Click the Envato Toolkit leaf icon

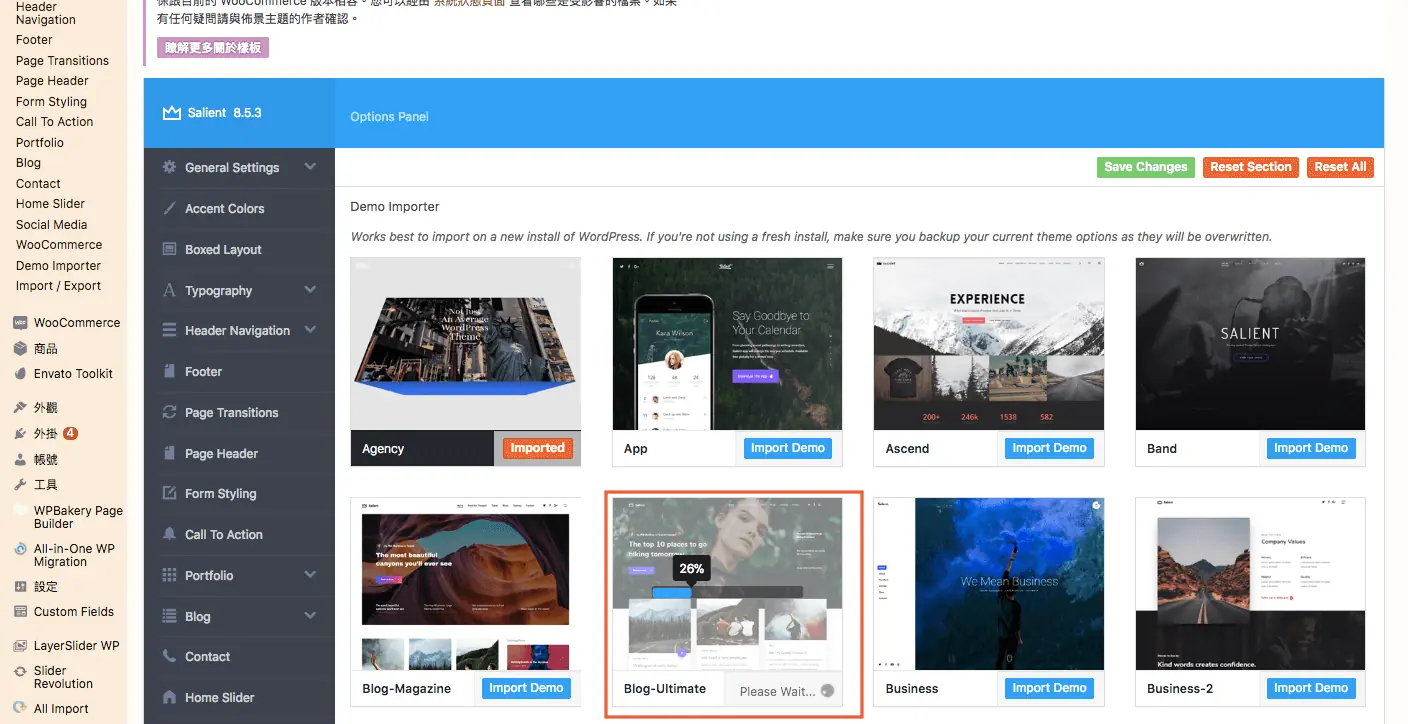[20, 373]
